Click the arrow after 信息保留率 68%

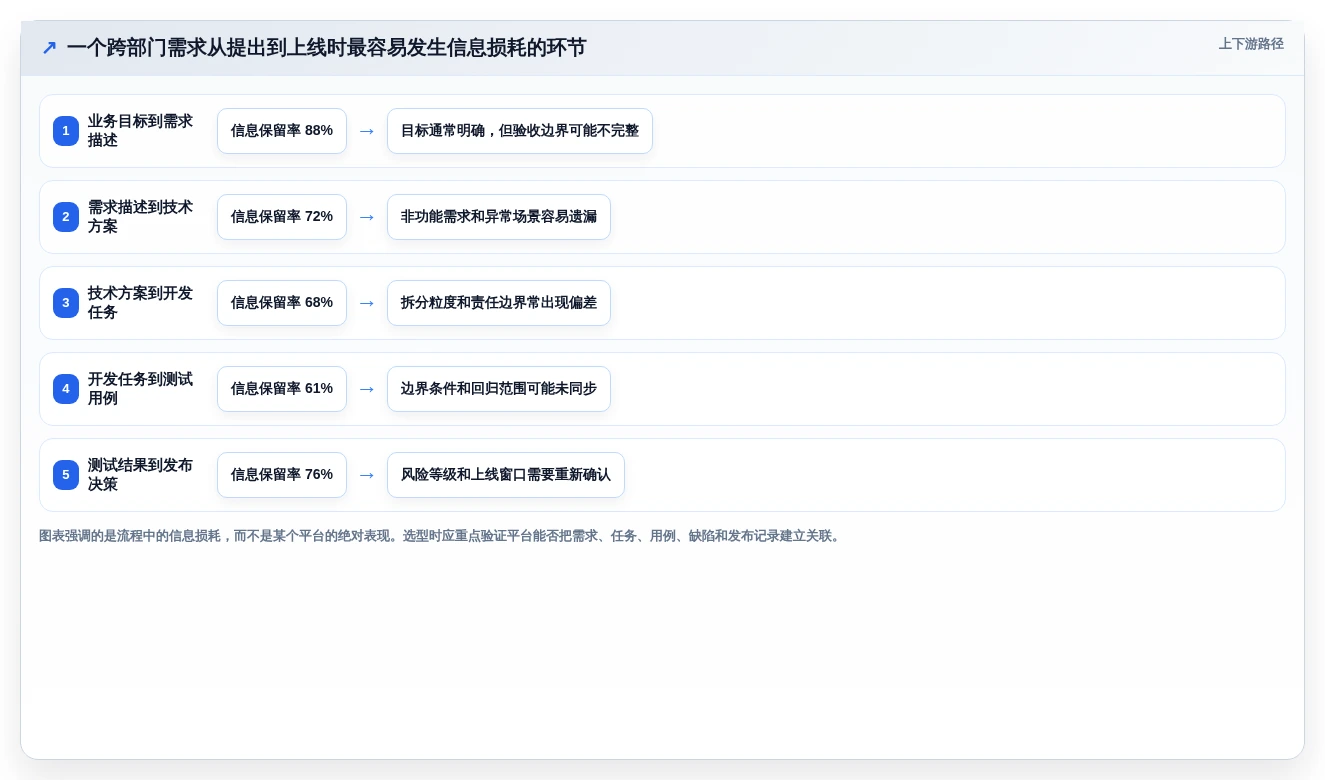pyautogui.click(x=367, y=303)
